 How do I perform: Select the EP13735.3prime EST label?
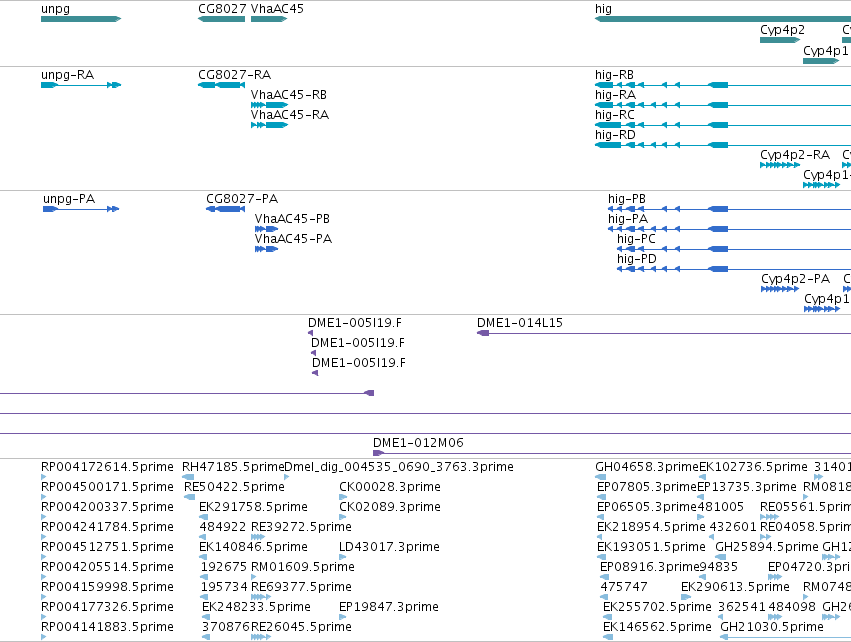pyautogui.click(x=747, y=487)
